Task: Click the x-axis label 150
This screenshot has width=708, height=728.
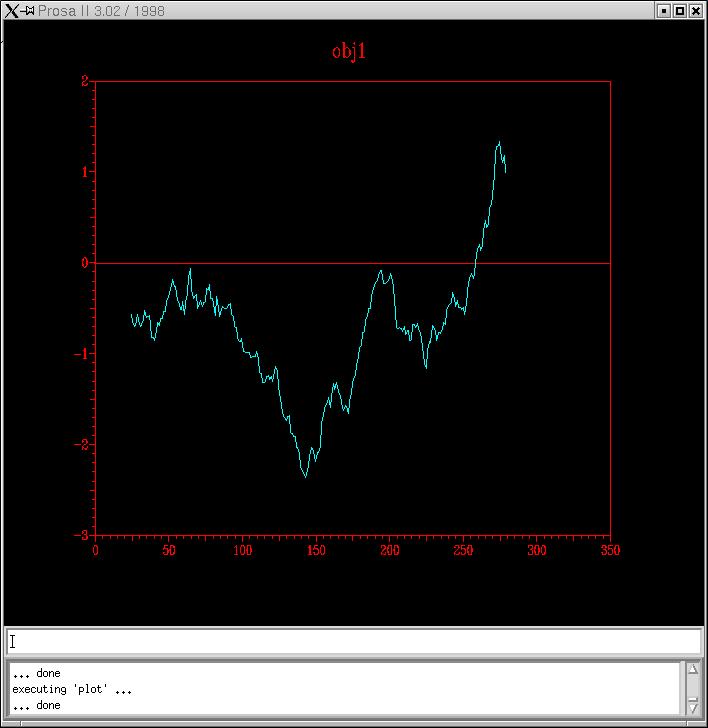Action: point(316,550)
